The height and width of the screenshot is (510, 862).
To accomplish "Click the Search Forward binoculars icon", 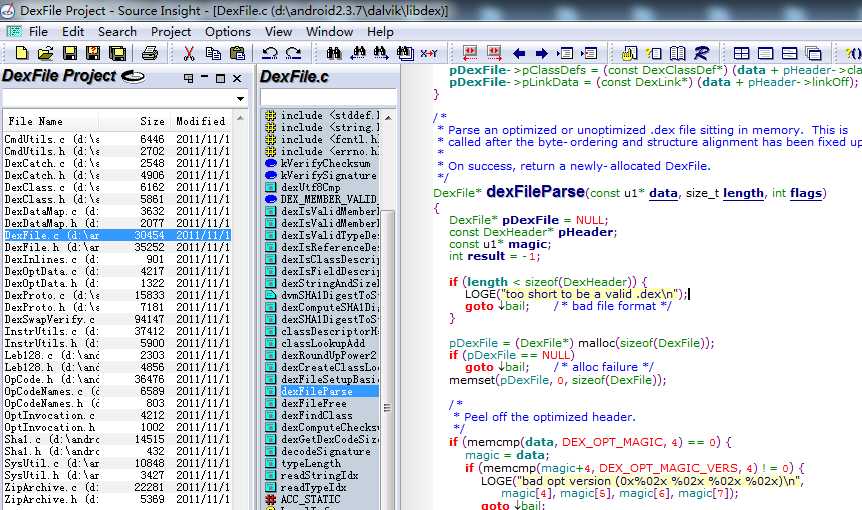I will [381, 53].
